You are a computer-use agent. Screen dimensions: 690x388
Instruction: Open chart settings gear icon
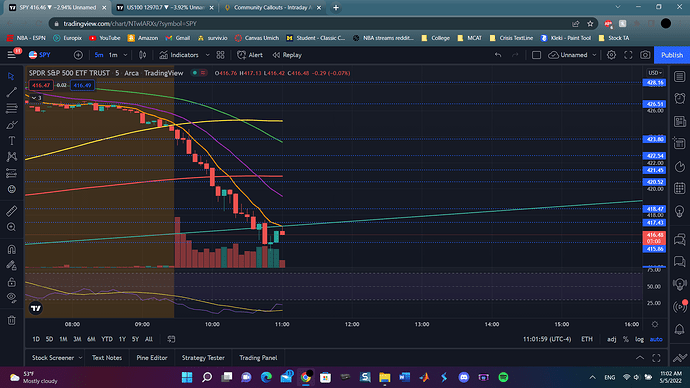611,55
